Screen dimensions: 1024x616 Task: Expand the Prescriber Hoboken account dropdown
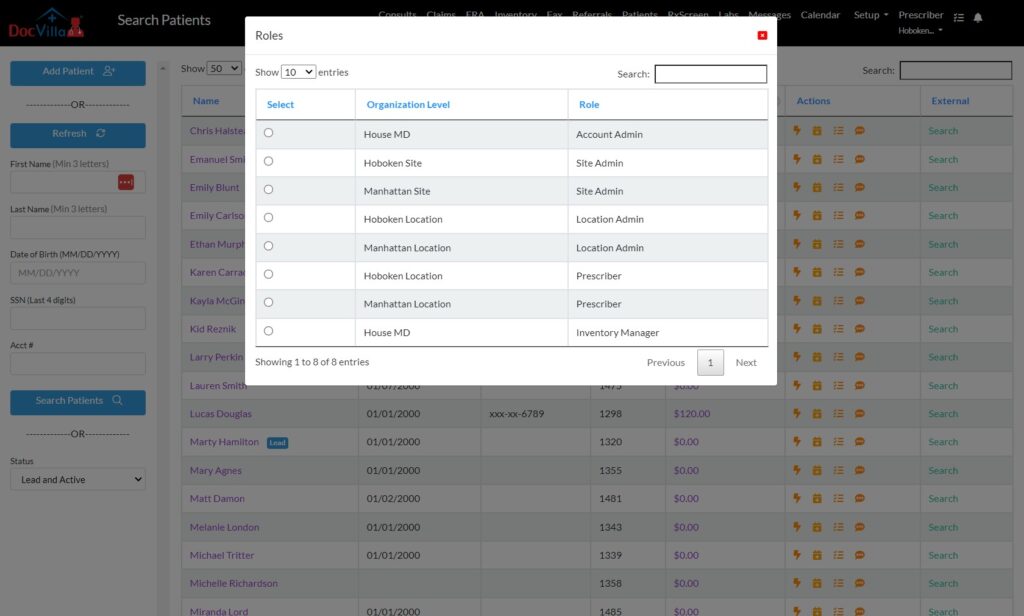pyautogui.click(x=920, y=22)
